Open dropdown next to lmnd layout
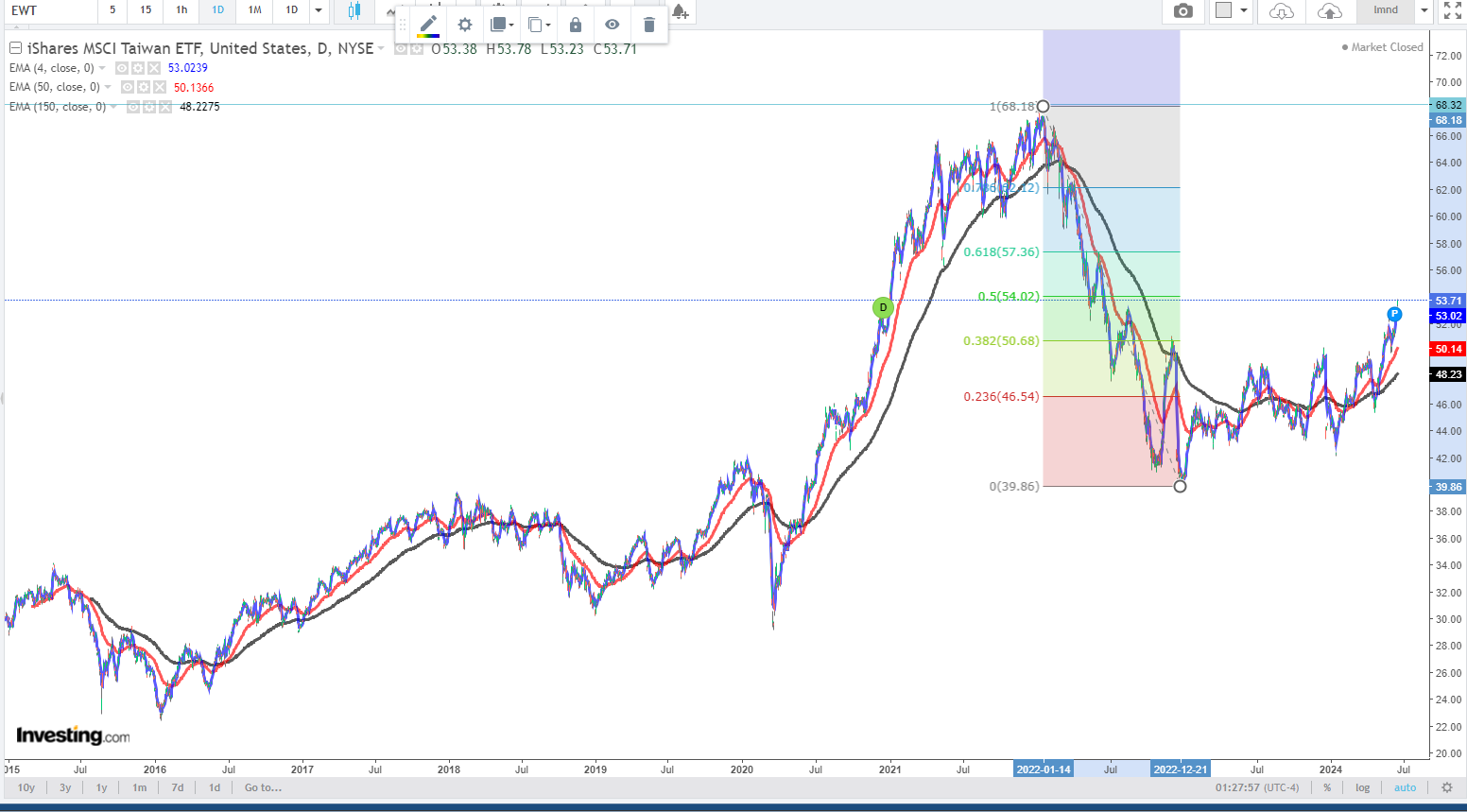The width and height of the screenshot is (1467, 812). click(x=1424, y=10)
